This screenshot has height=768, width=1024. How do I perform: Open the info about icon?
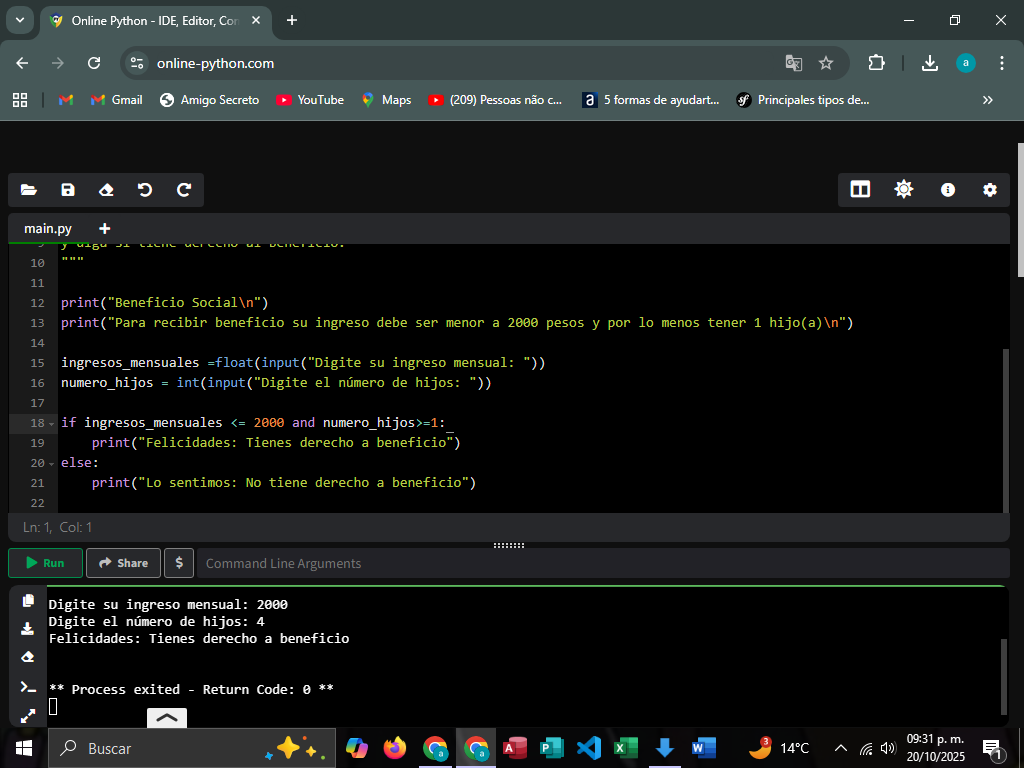[x=948, y=190]
